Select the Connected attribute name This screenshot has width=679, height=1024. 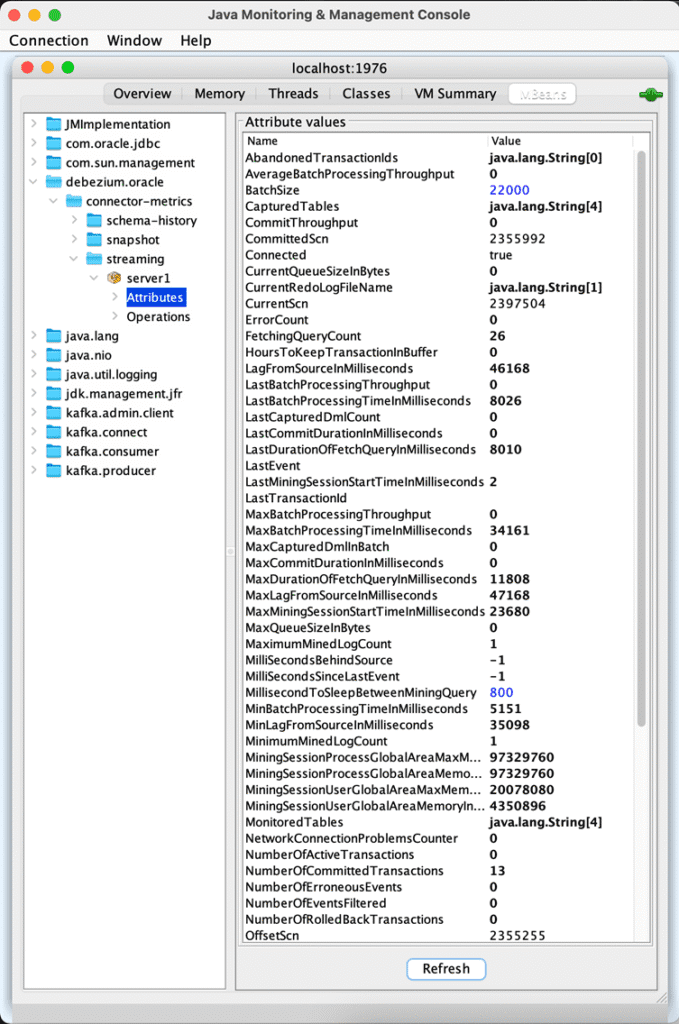276,255
